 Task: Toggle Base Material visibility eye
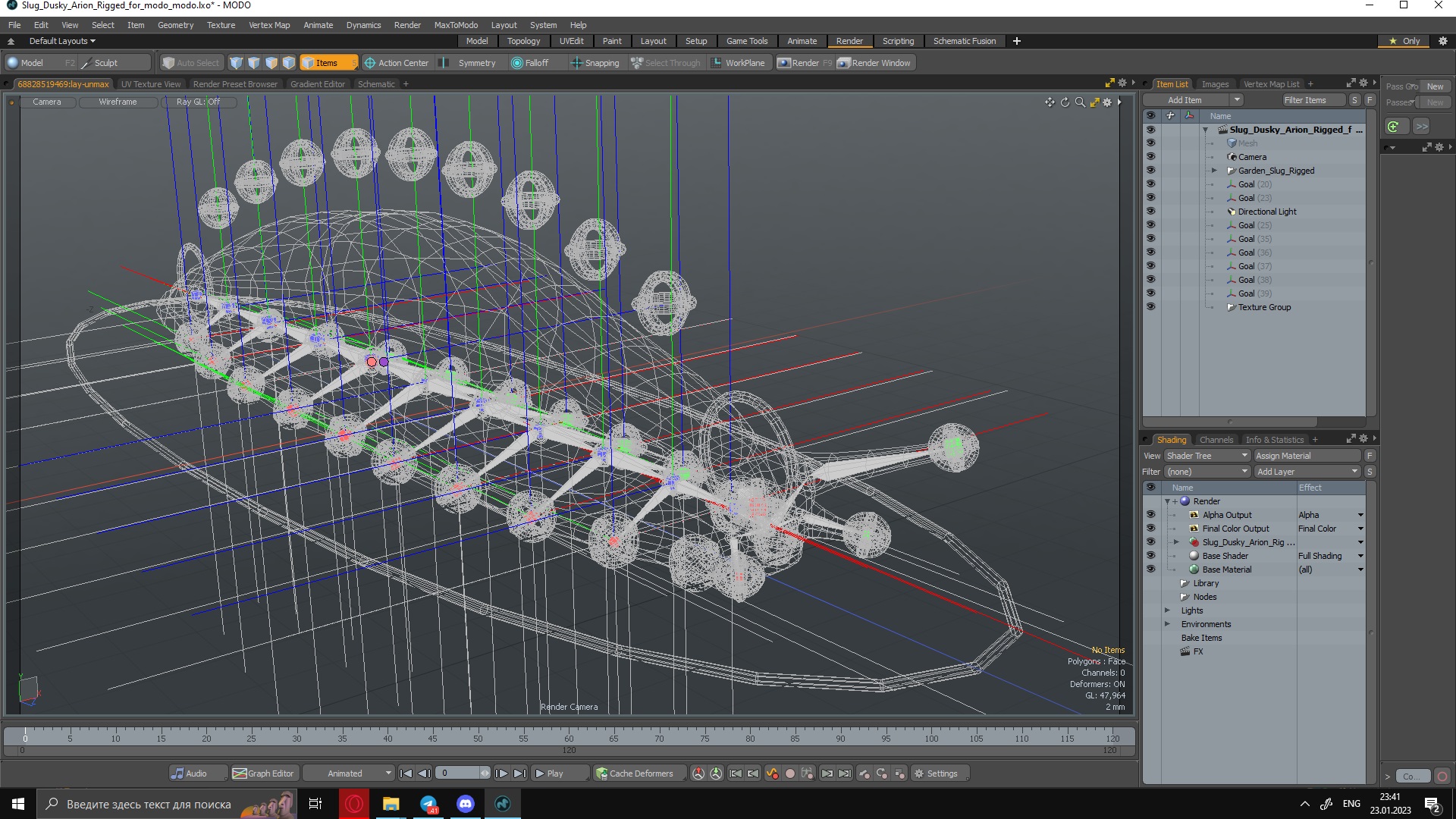tap(1150, 570)
